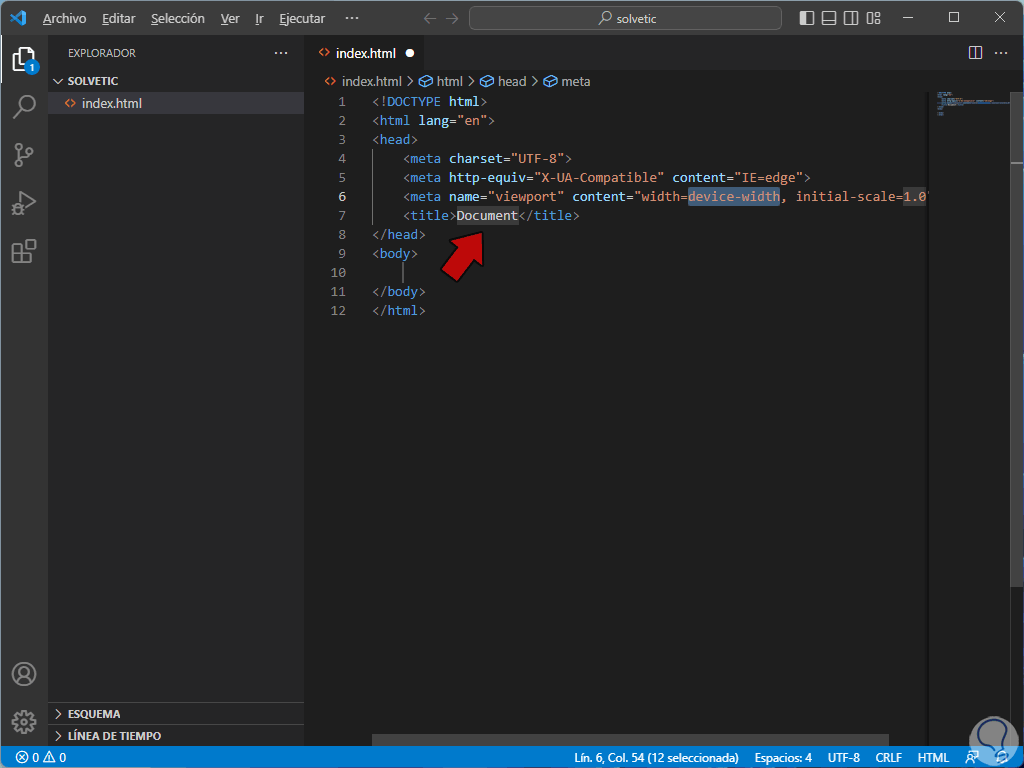This screenshot has width=1024, height=768.
Task: Open the Search view icon
Action: coord(23,107)
